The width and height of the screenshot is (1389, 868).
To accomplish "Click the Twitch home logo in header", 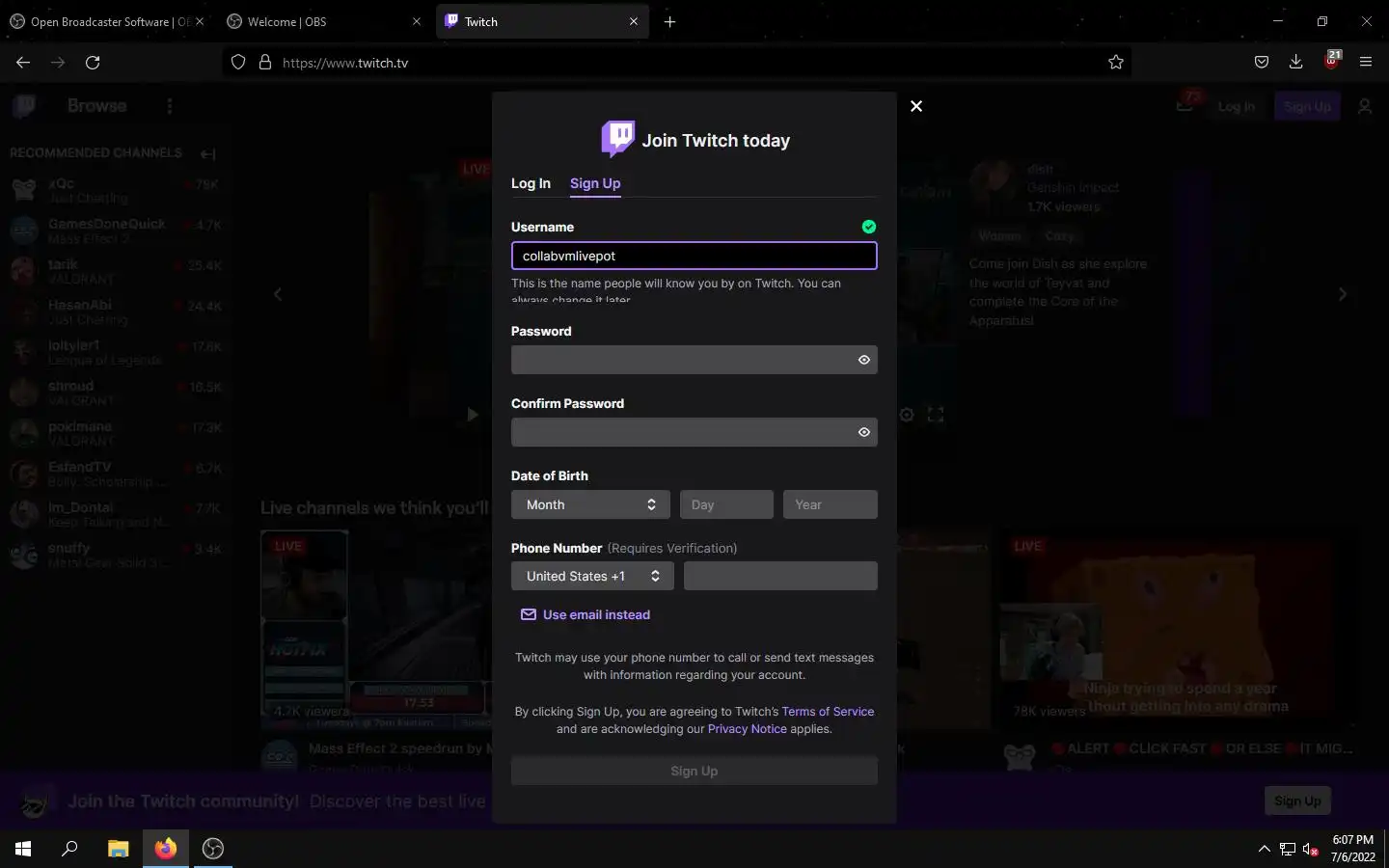I will (25, 106).
